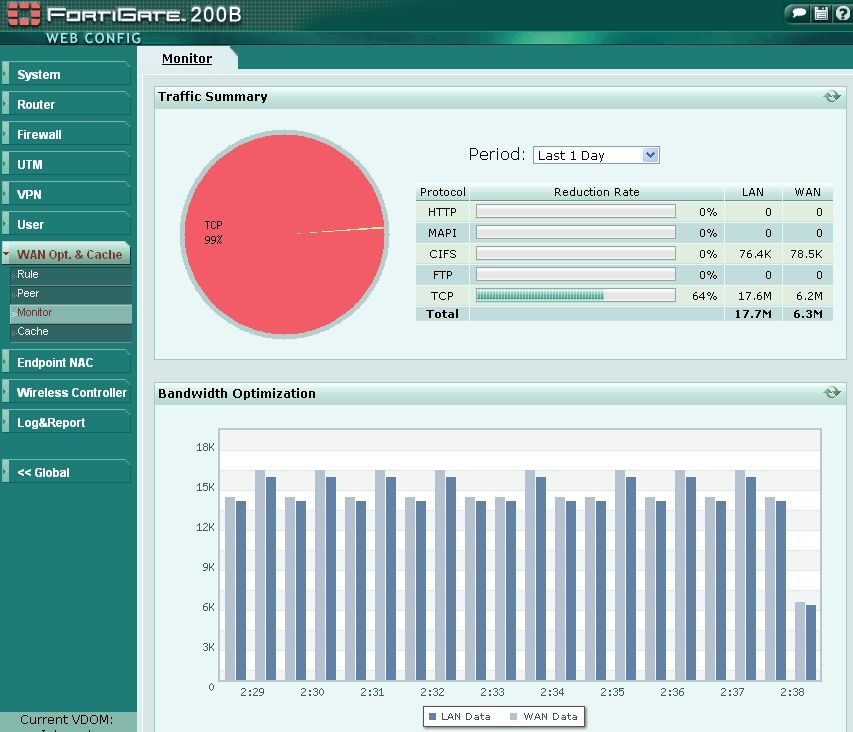
Task: Go to the Cache submenu item
Action: [32, 331]
